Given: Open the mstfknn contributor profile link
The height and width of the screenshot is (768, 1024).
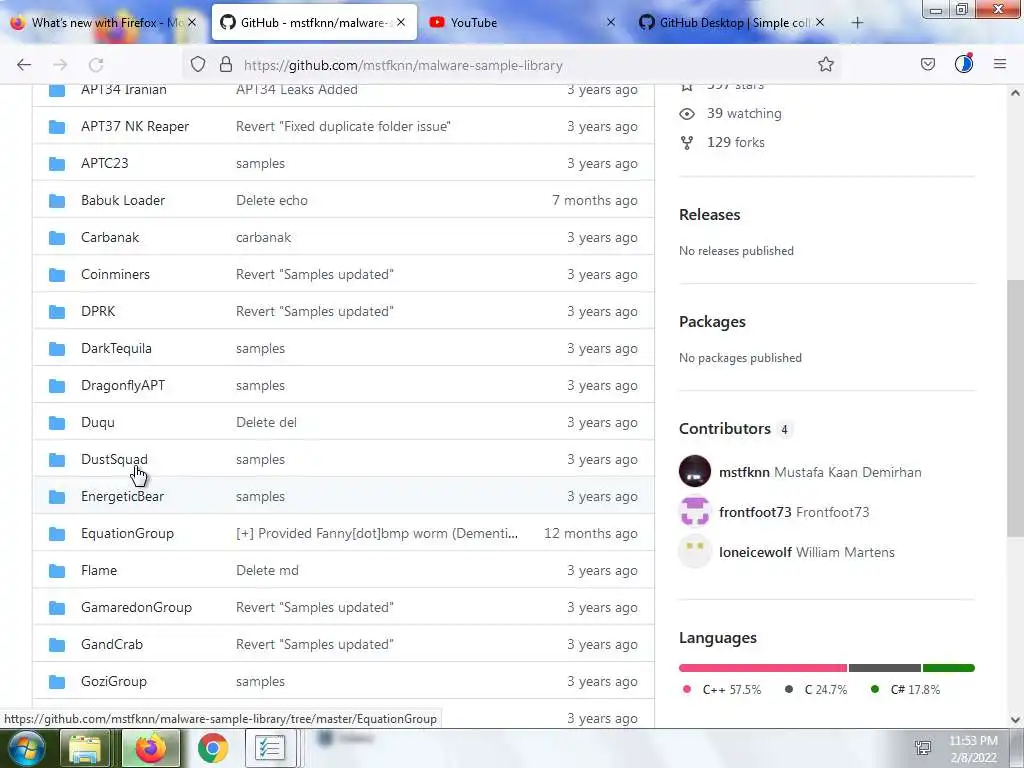Looking at the screenshot, I should click(x=820, y=472).
